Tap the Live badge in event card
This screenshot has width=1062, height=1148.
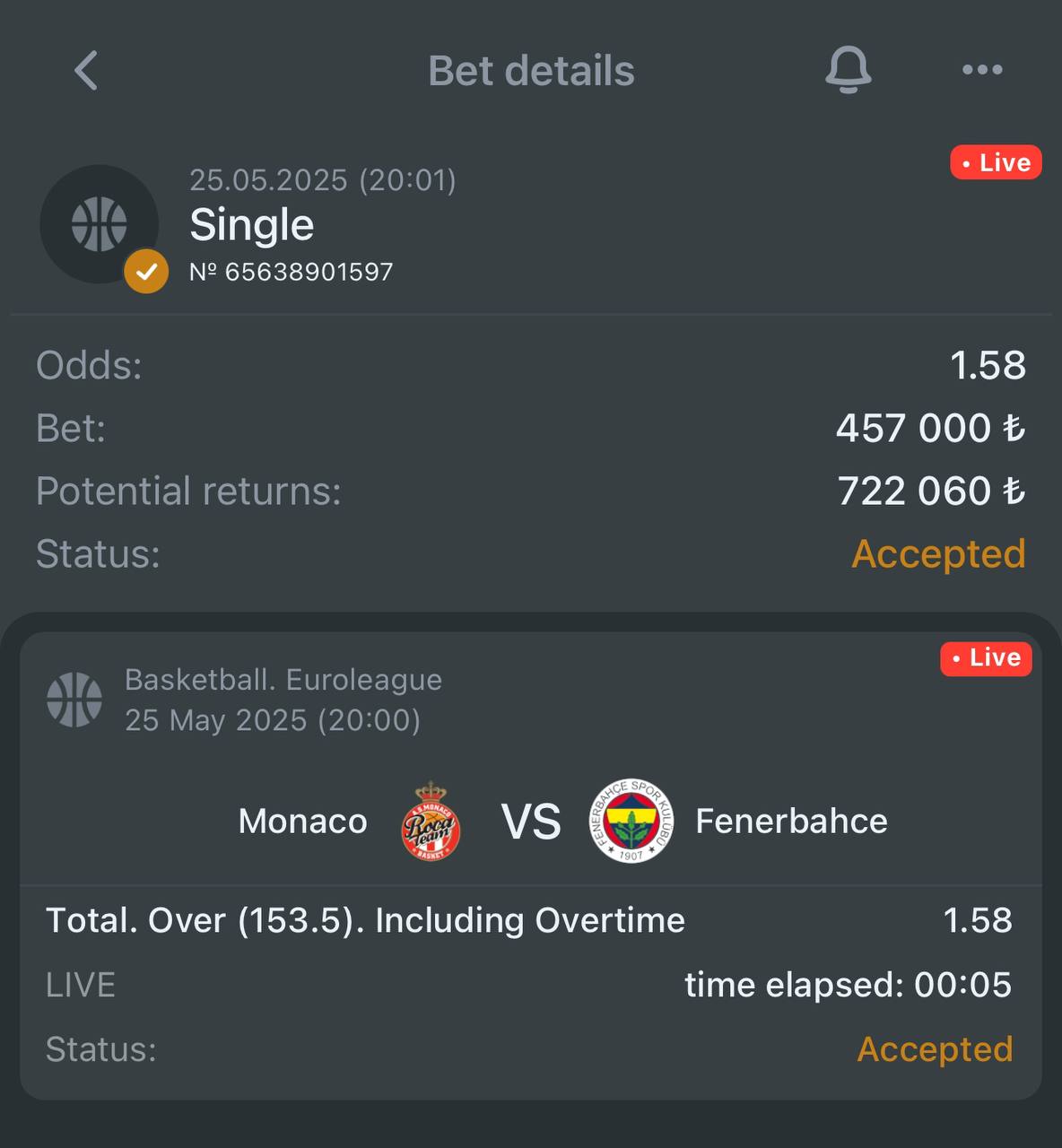pyautogui.click(x=986, y=657)
